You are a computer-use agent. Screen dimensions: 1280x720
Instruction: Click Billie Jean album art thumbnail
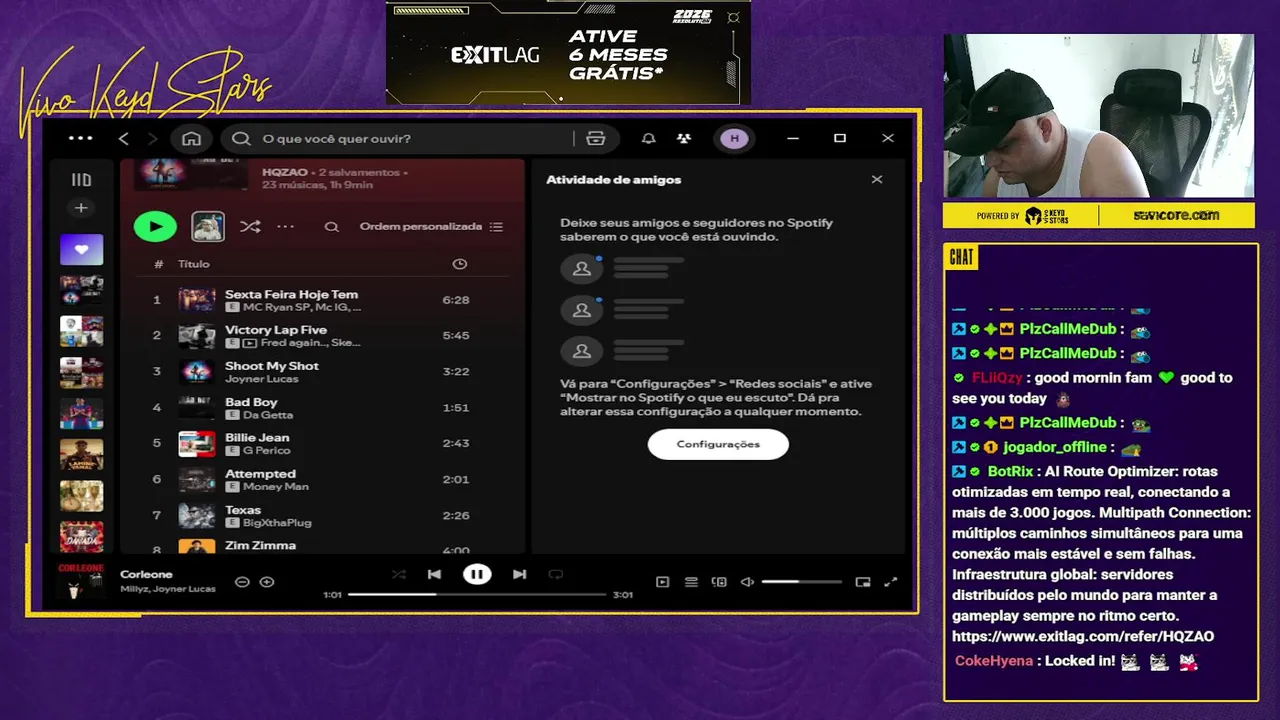[x=197, y=444]
